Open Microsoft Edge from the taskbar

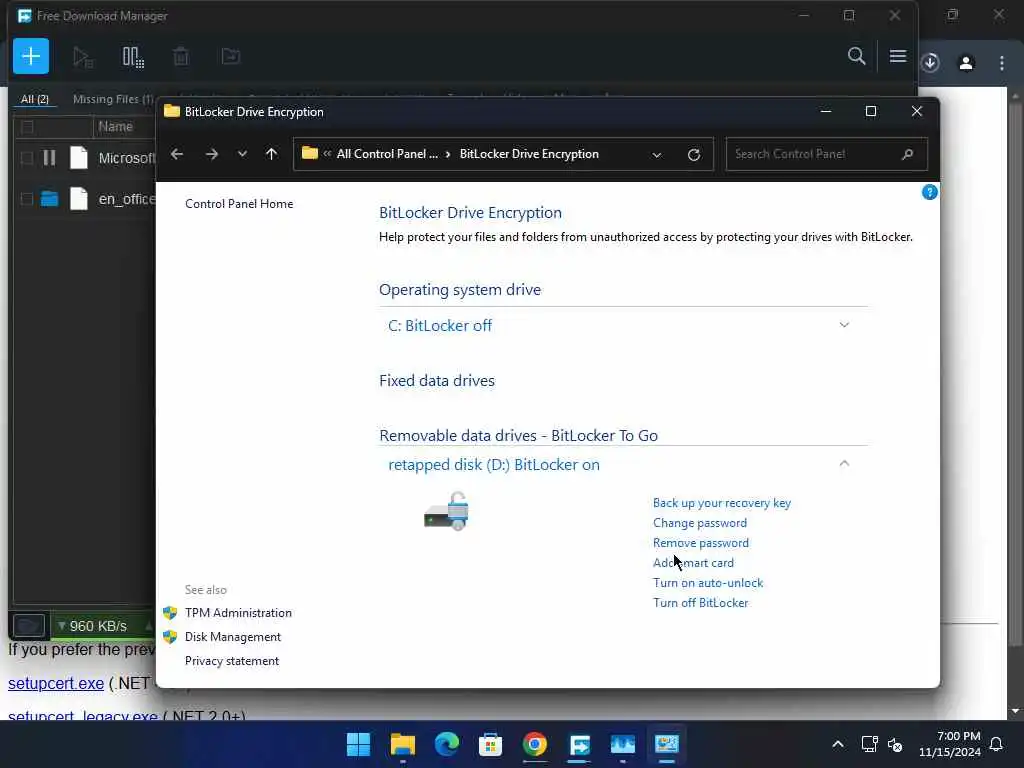(x=447, y=744)
